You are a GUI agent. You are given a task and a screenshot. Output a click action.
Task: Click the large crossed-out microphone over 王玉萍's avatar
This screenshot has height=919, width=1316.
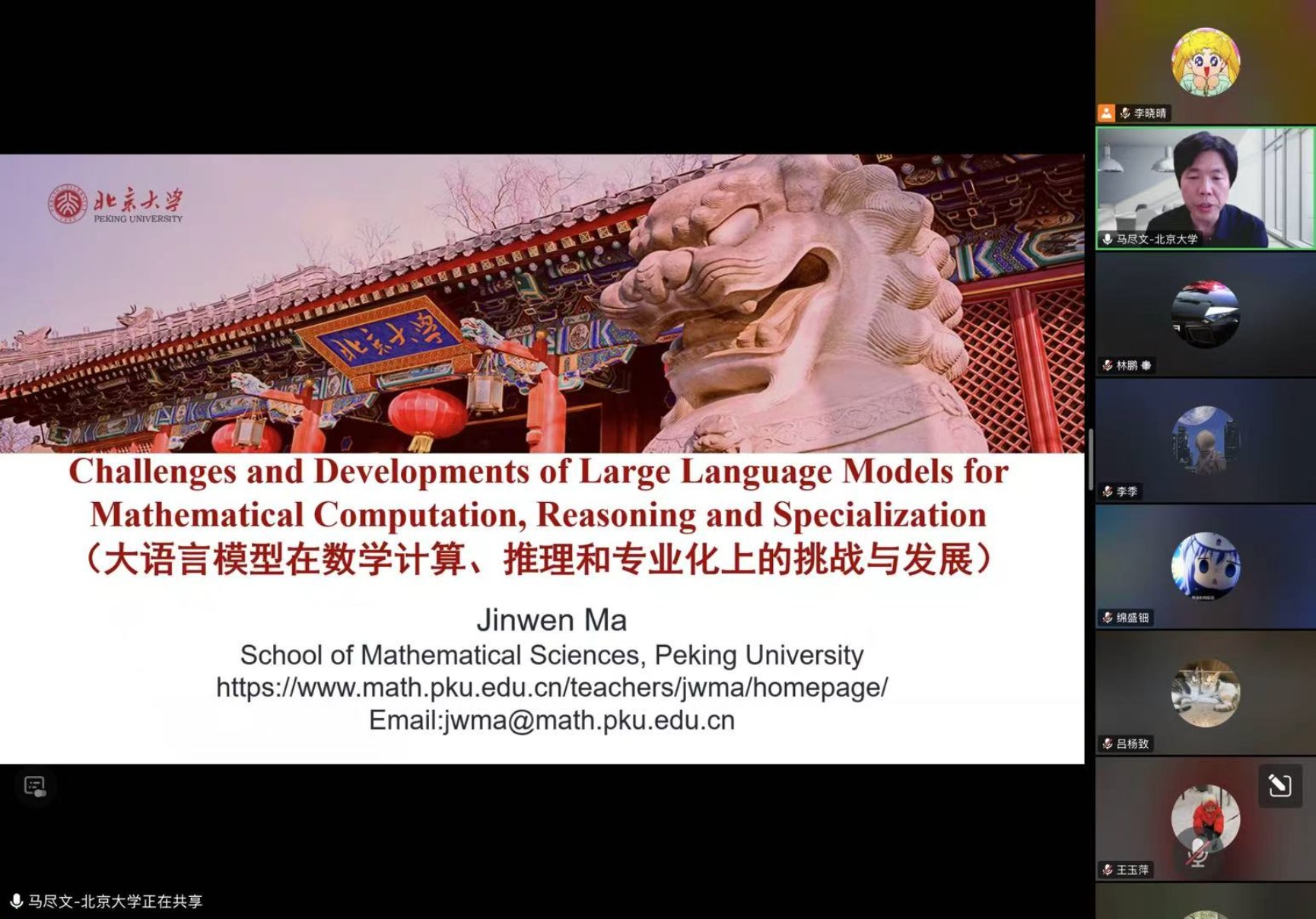point(1199,854)
